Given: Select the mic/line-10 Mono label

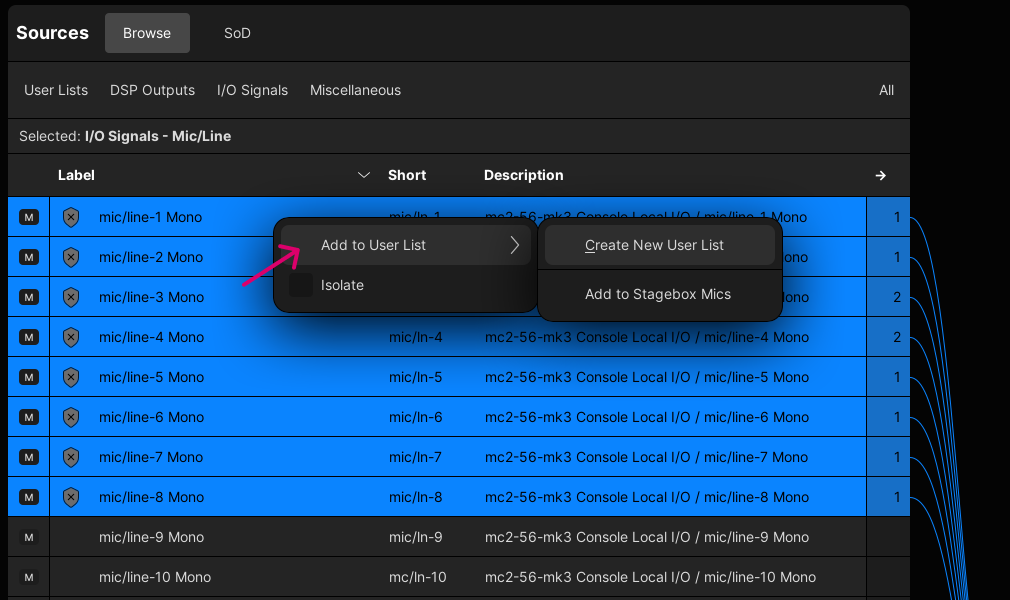Looking at the screenshot, I should pos(155,577).
